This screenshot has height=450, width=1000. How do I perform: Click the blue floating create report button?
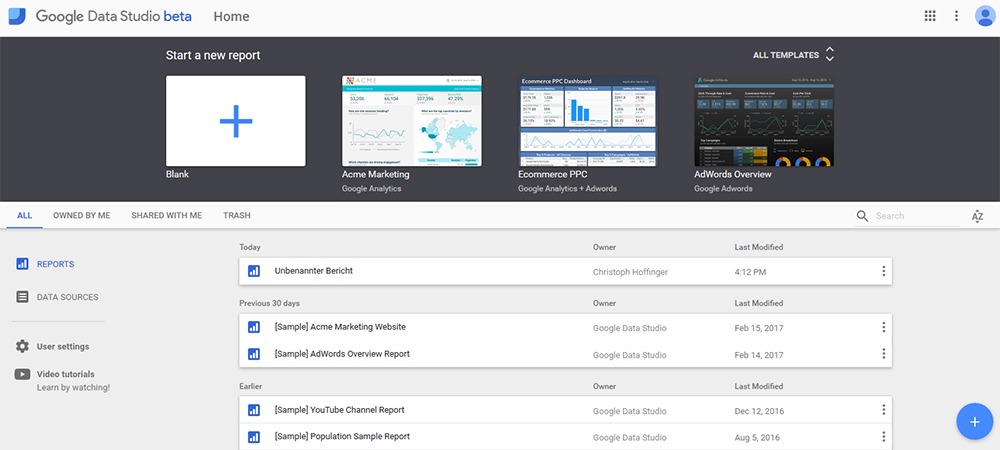(x=974, y=421)
